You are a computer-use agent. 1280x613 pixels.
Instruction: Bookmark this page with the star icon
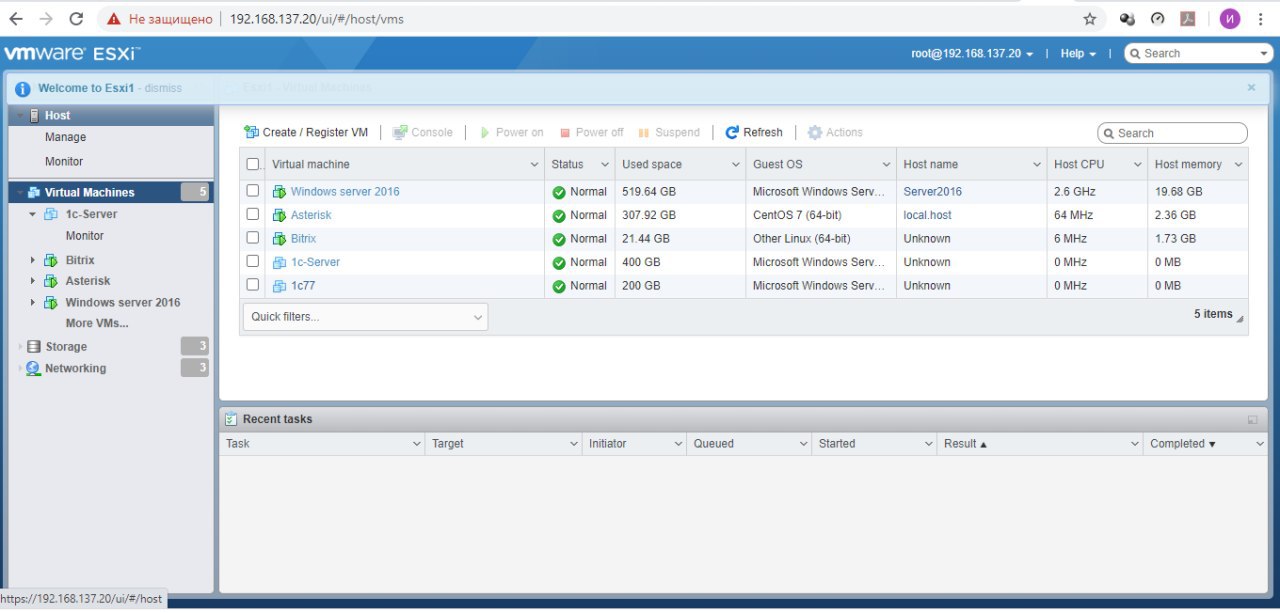(x=1090, y=18)
